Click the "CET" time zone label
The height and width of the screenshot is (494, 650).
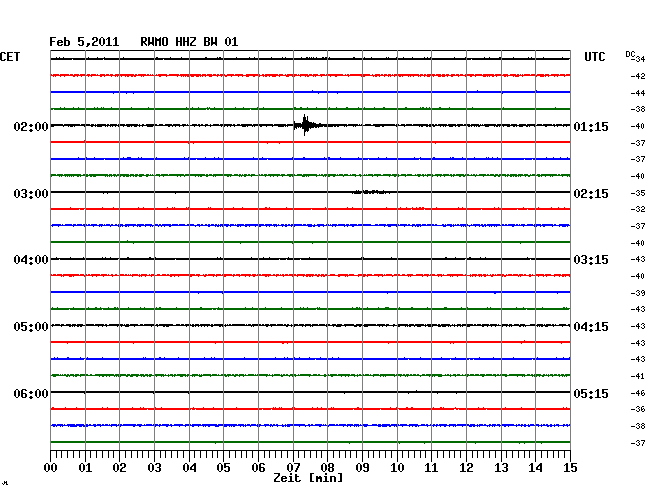pos(10,57)
